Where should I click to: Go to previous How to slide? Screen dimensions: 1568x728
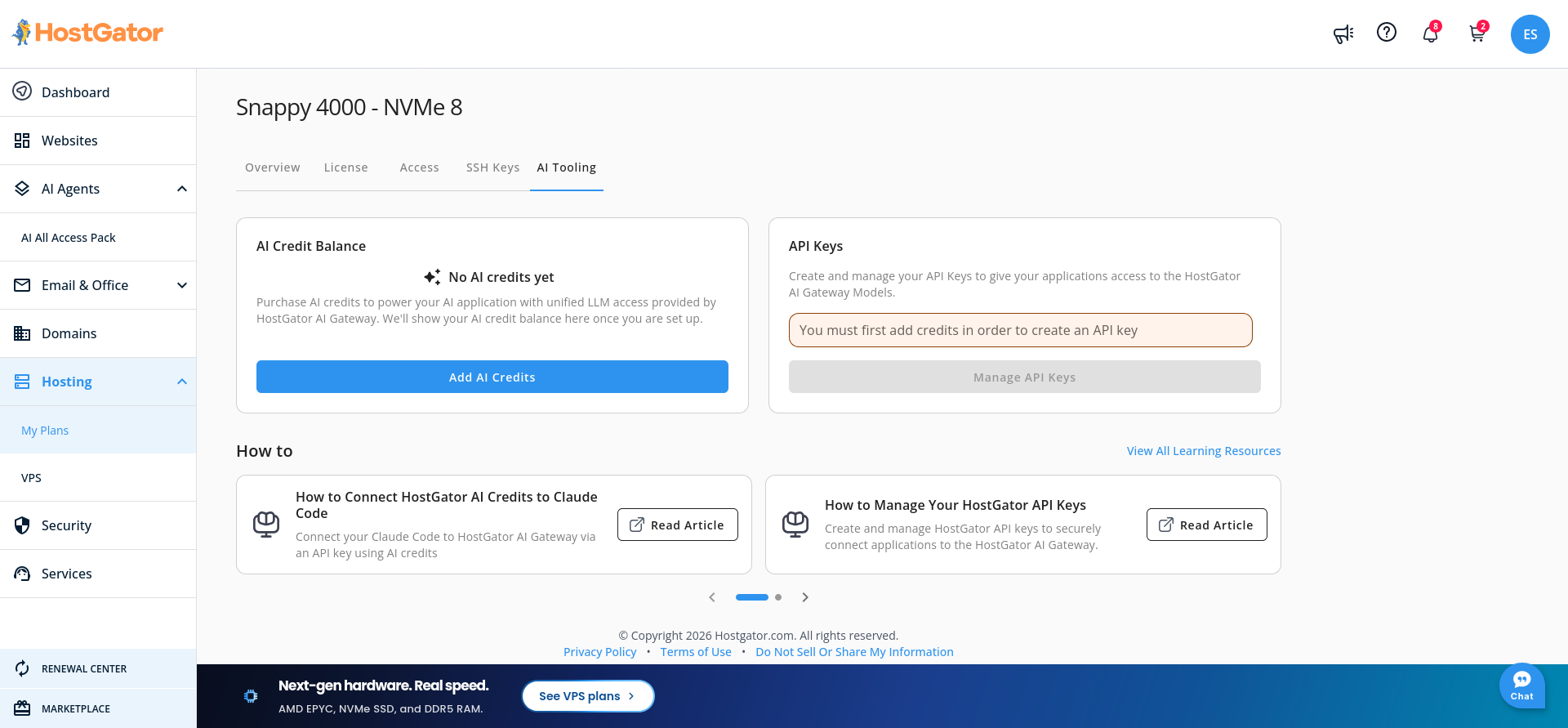[712, 597]
